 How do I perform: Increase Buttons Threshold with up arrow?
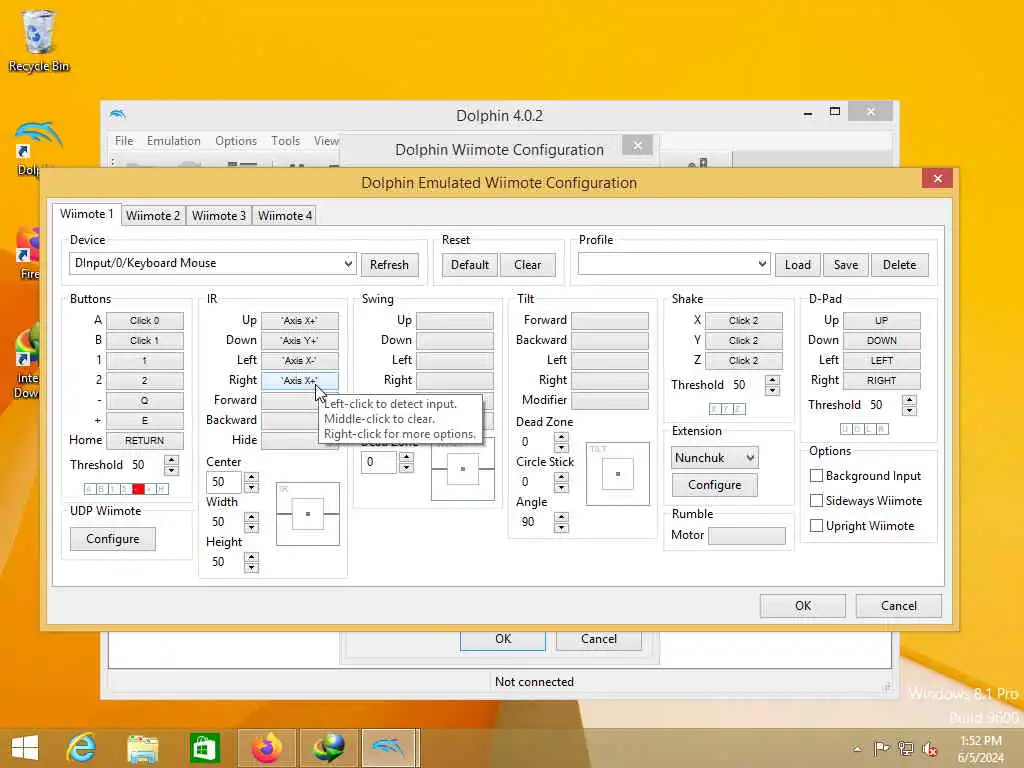[171, 460]
